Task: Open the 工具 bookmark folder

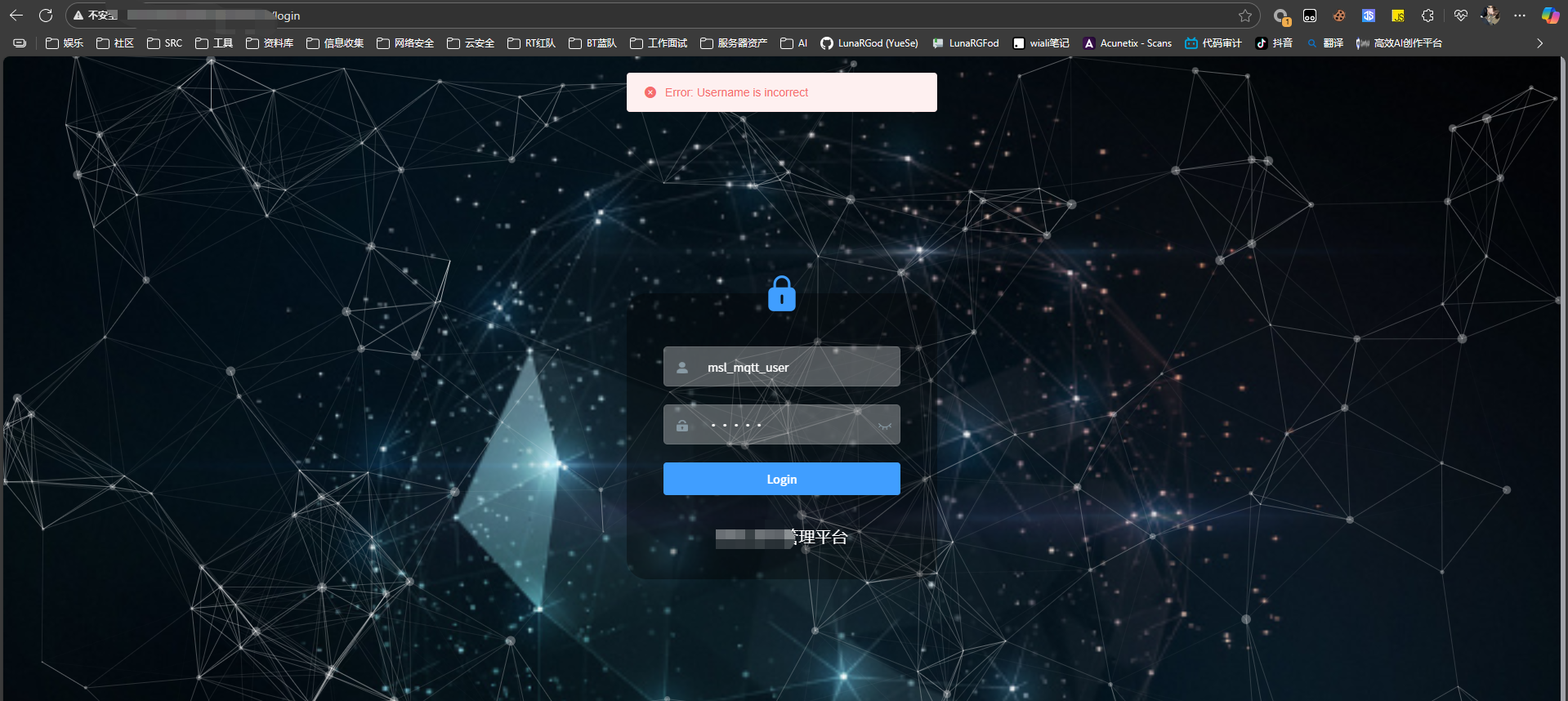Action: (x=214, y=43)
